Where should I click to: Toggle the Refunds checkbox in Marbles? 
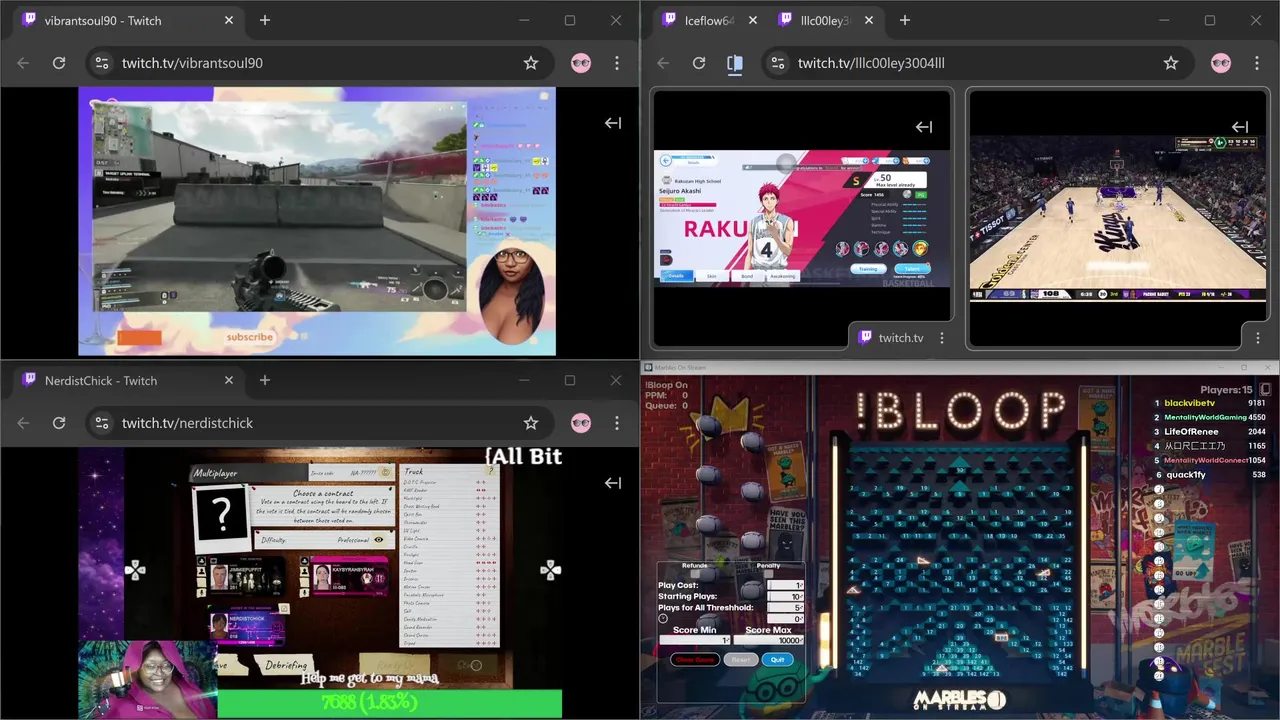695,574
